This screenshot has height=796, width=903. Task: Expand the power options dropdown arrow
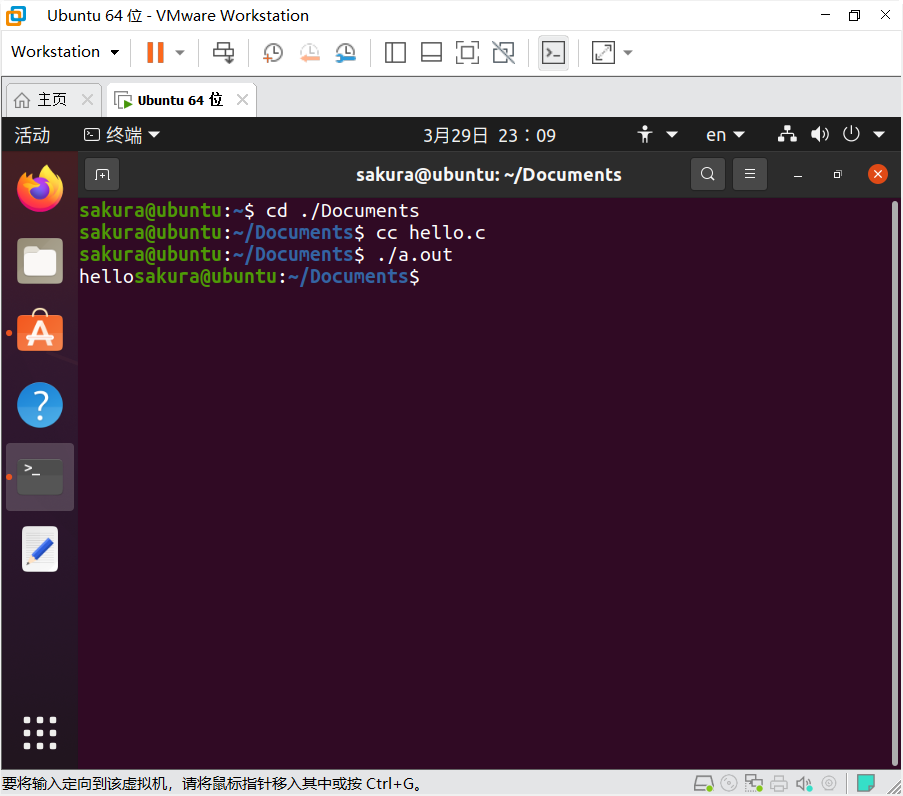click(x=181, y=52)
